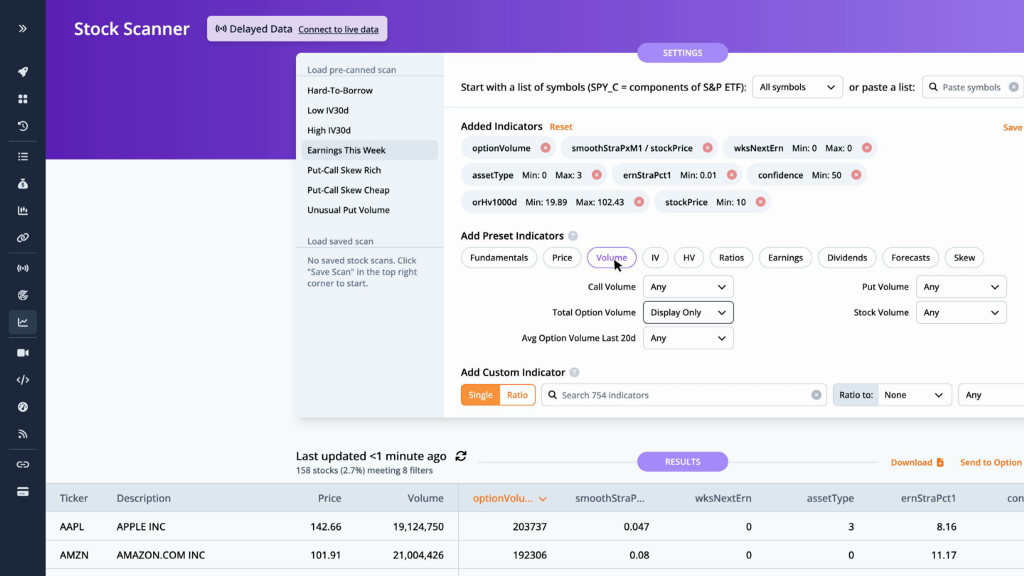
Task: Open the Call Volume dropdown
Action: coord(688,287)
